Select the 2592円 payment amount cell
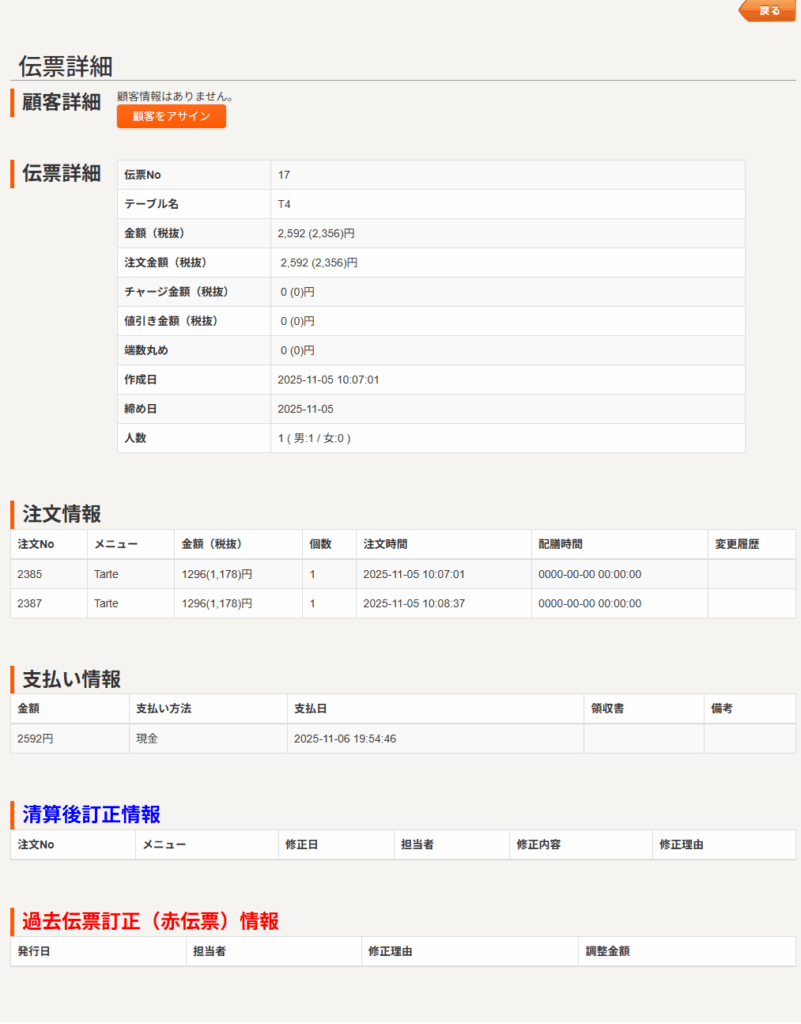Image resolution: width=801 pixels, height=1024 pixels. coord(35,739)
